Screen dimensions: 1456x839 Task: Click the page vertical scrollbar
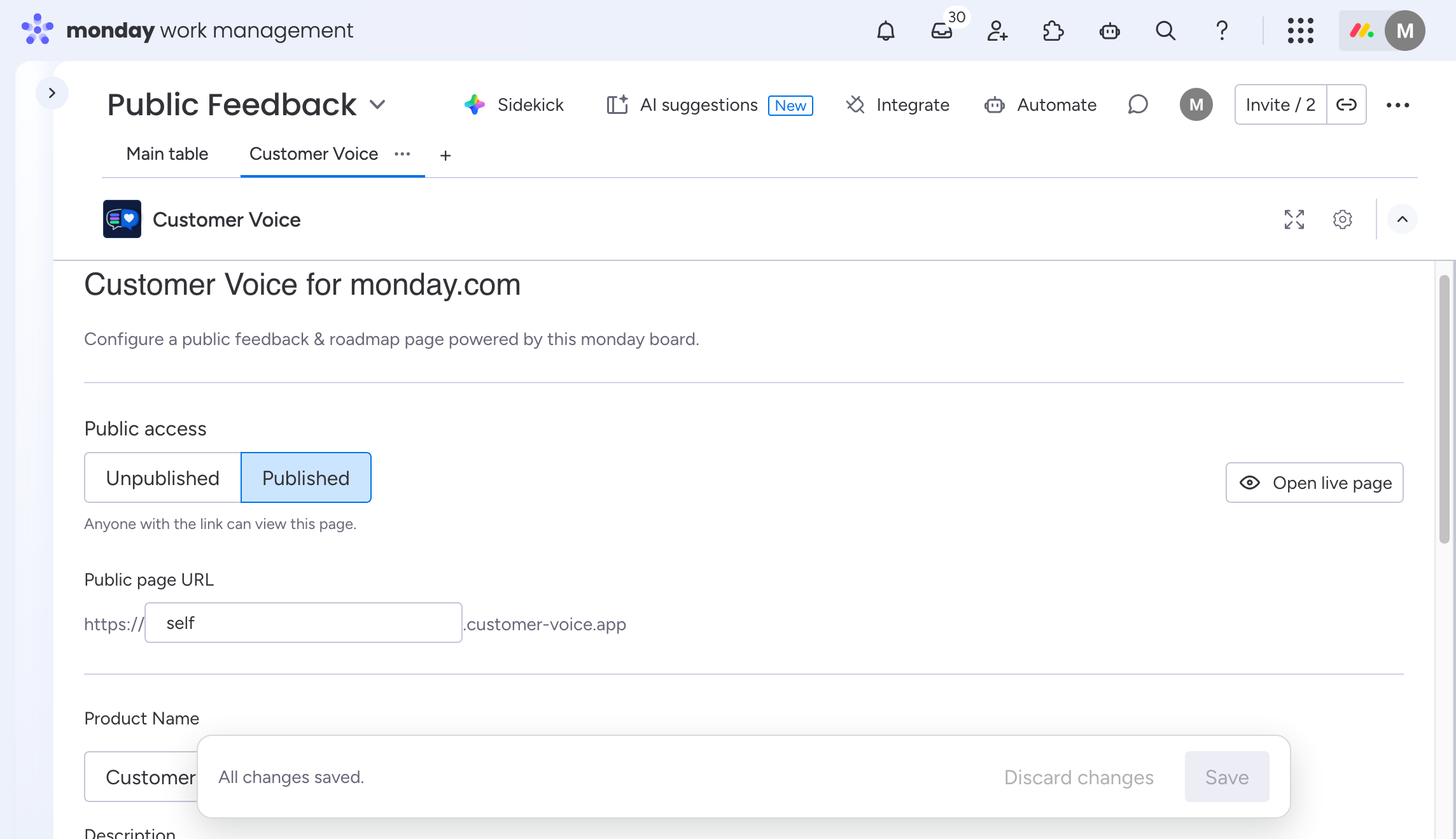click(1445, 409)
